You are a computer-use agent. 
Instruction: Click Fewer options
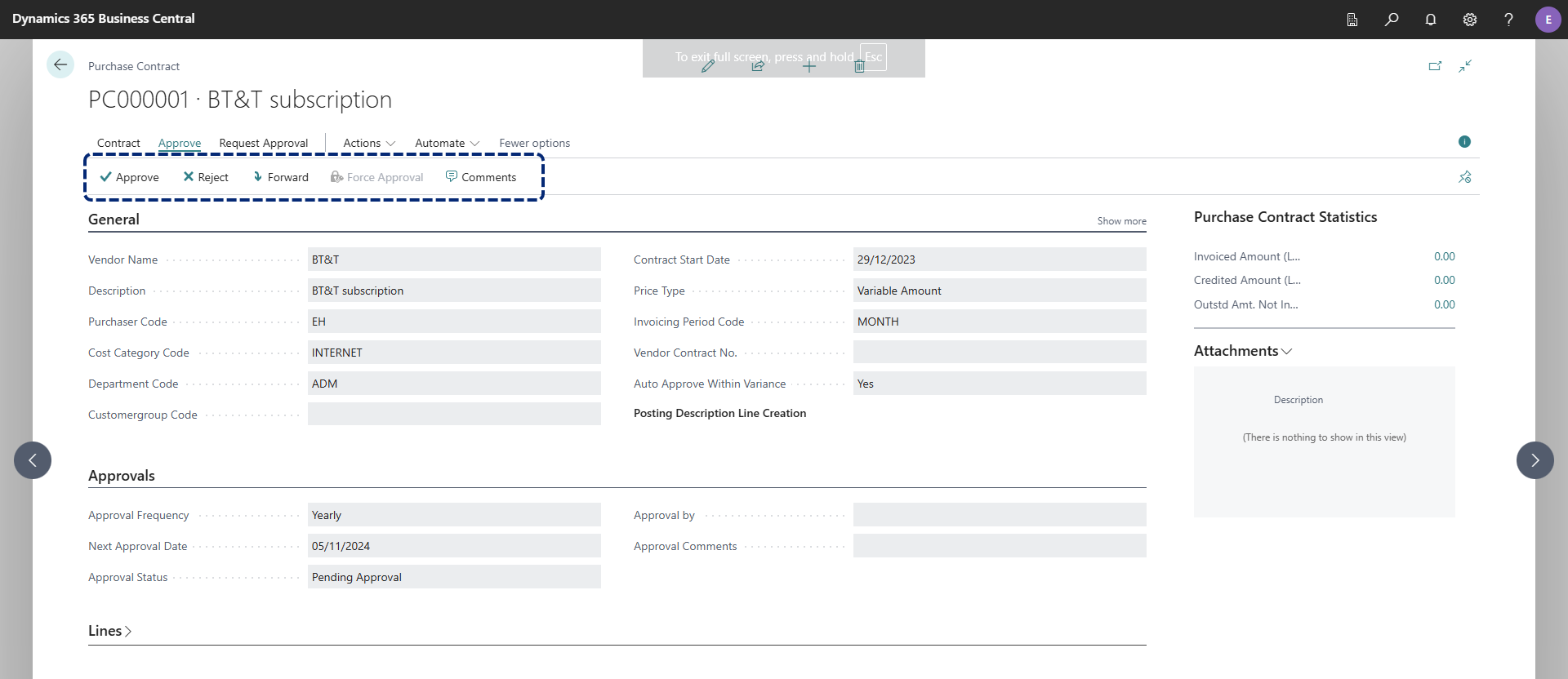(x=535, y=143)
